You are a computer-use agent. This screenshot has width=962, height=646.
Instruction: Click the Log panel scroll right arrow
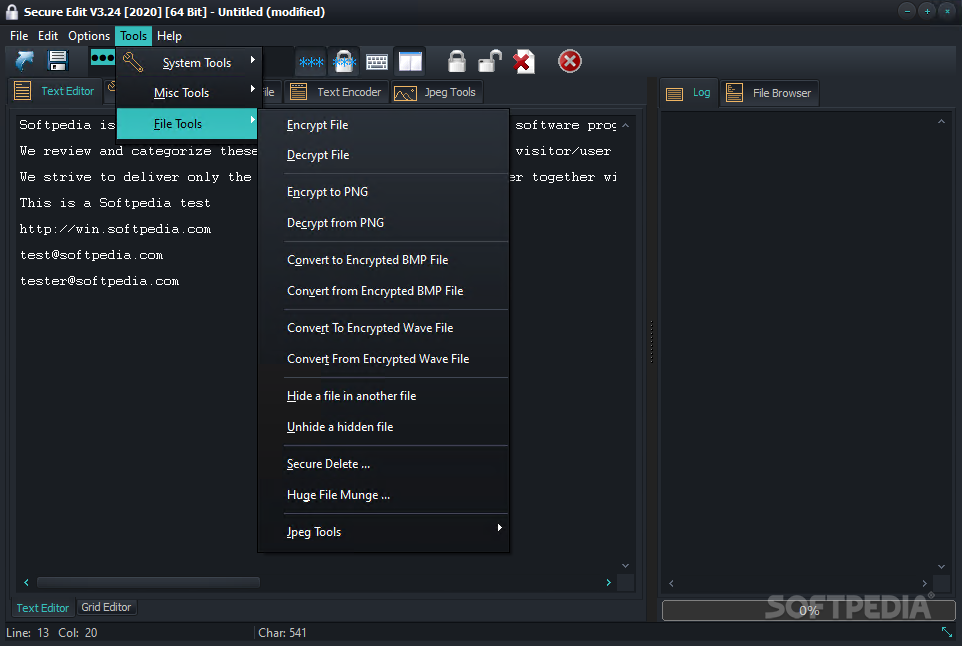pyautogui.click(x=925, y=583)
